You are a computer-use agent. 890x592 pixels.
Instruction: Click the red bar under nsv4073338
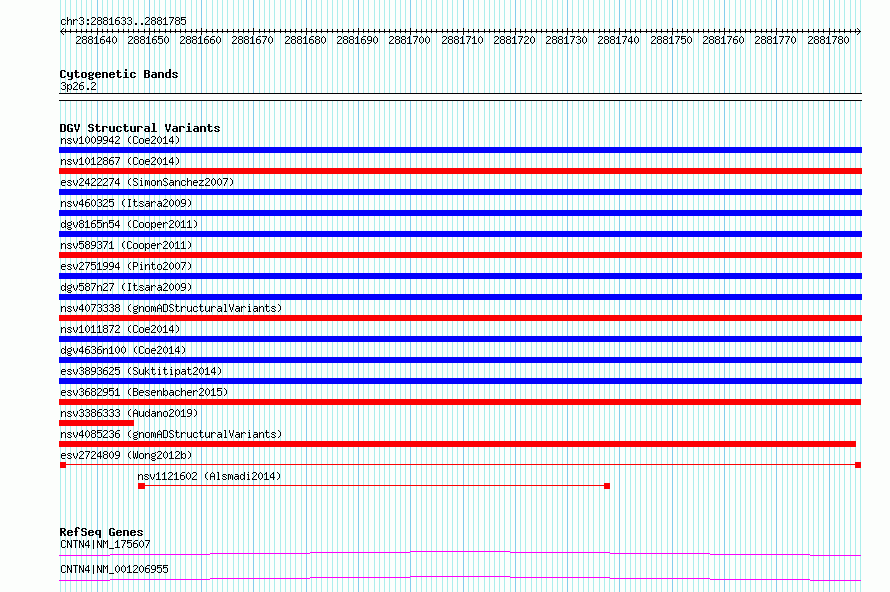click(x=460, y=318)
